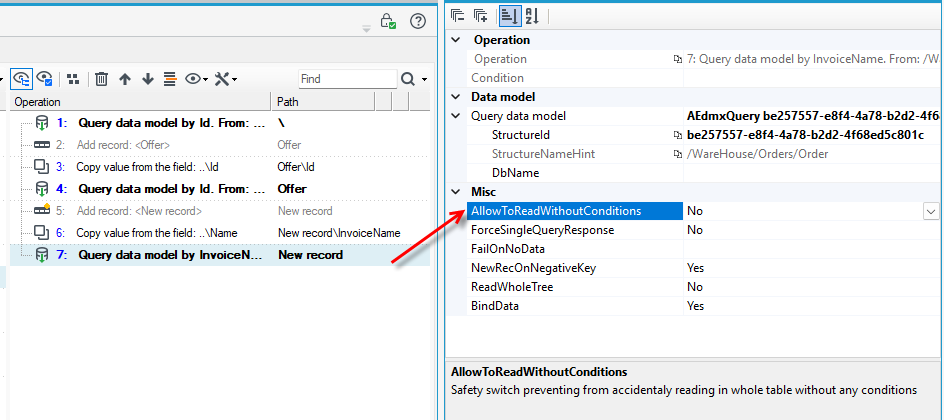Viewport: 944px width, 420px height.
Task: Expand all property categories icon
Action: (480, 16)
